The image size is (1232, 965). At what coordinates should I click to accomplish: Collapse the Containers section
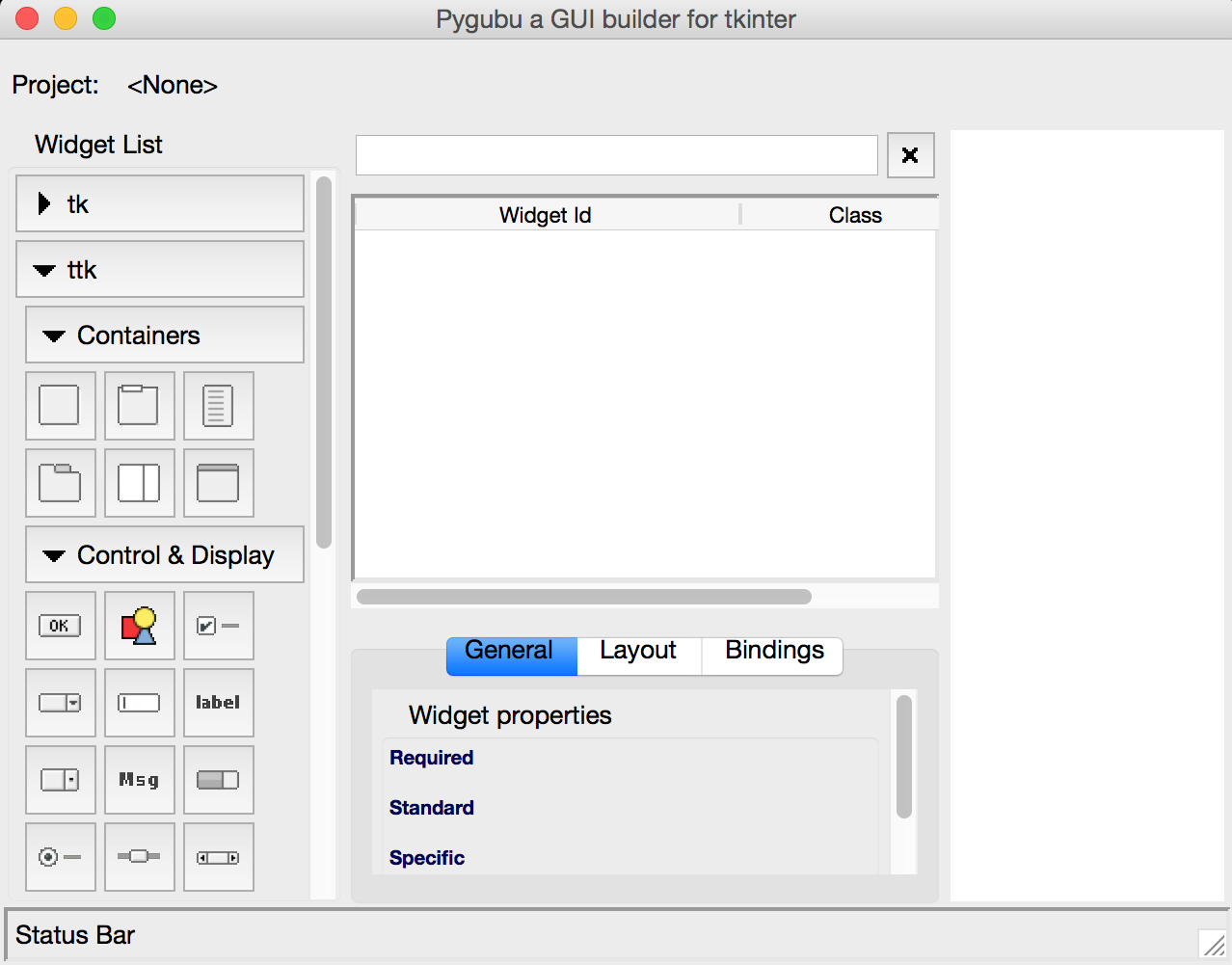[165, 335]
